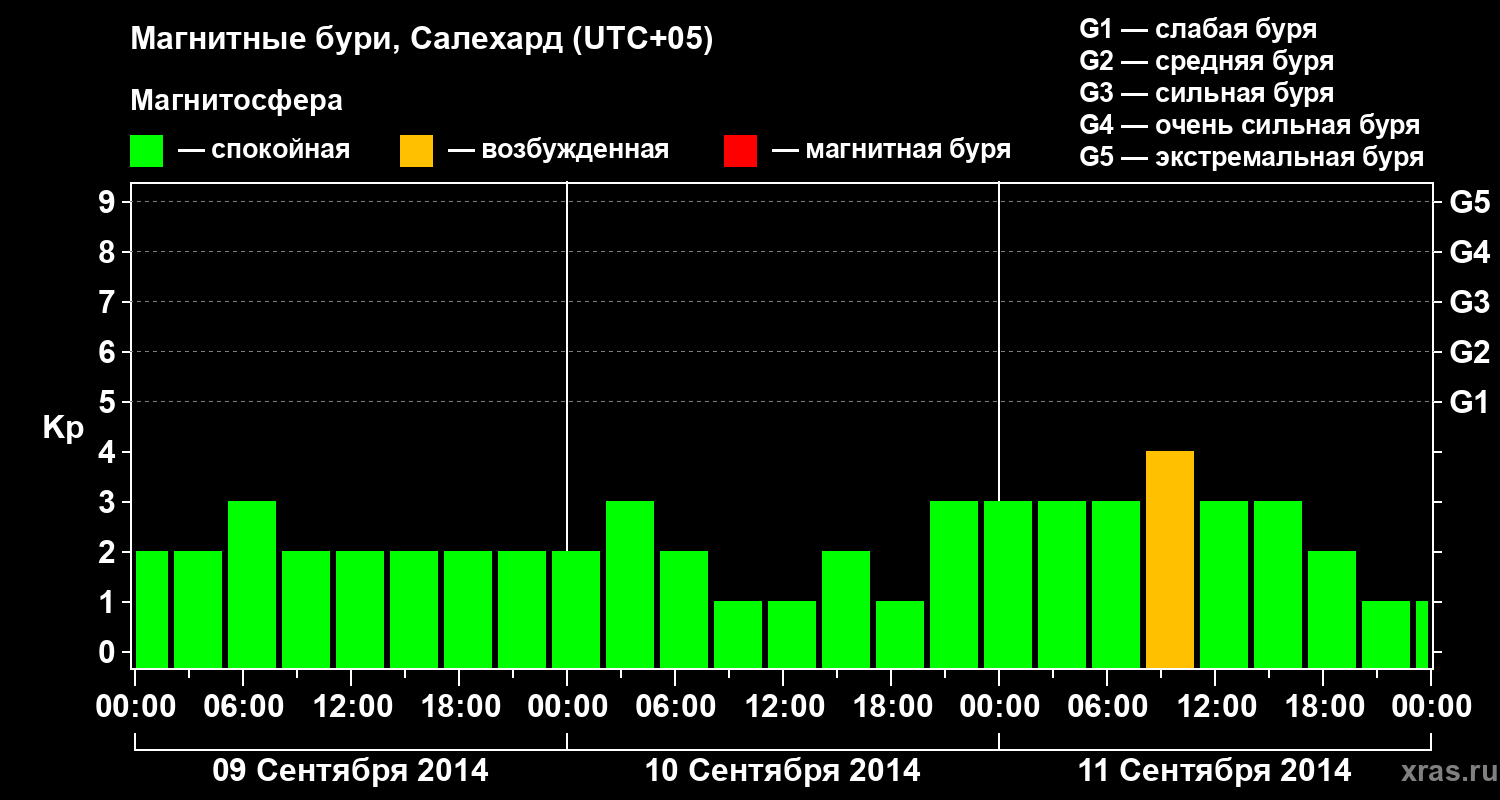
Task: Click the '09 Сентября 2014' date label
Action: click(351, 771)
